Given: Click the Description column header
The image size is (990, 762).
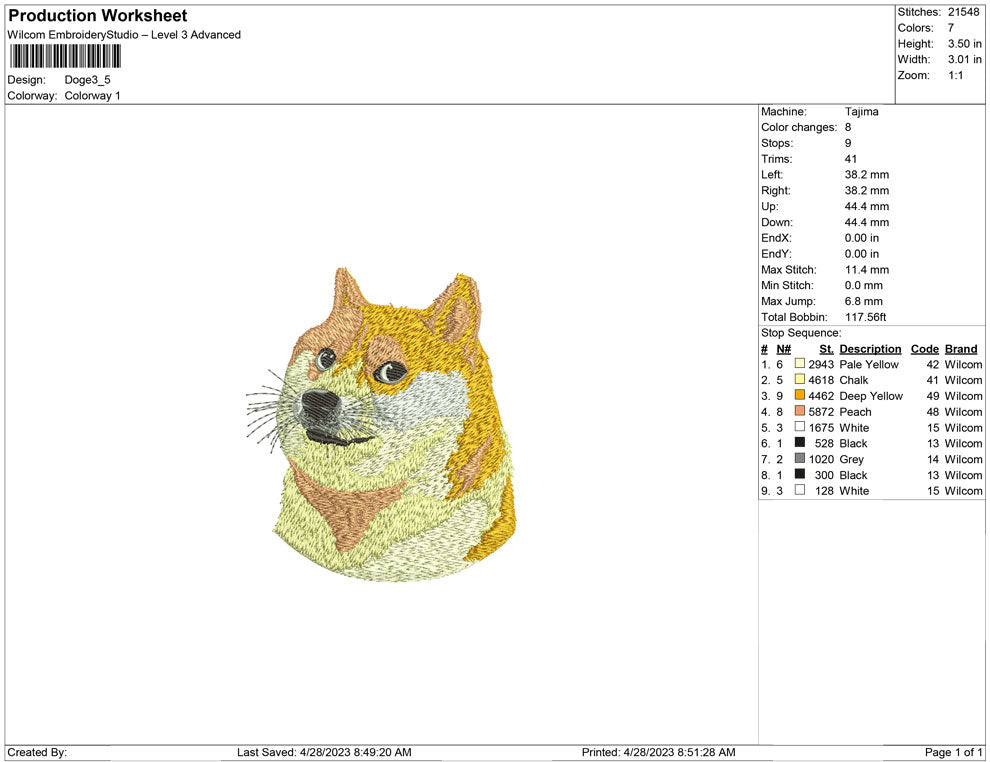Looking at the screenshot, I should pos(871,348).
